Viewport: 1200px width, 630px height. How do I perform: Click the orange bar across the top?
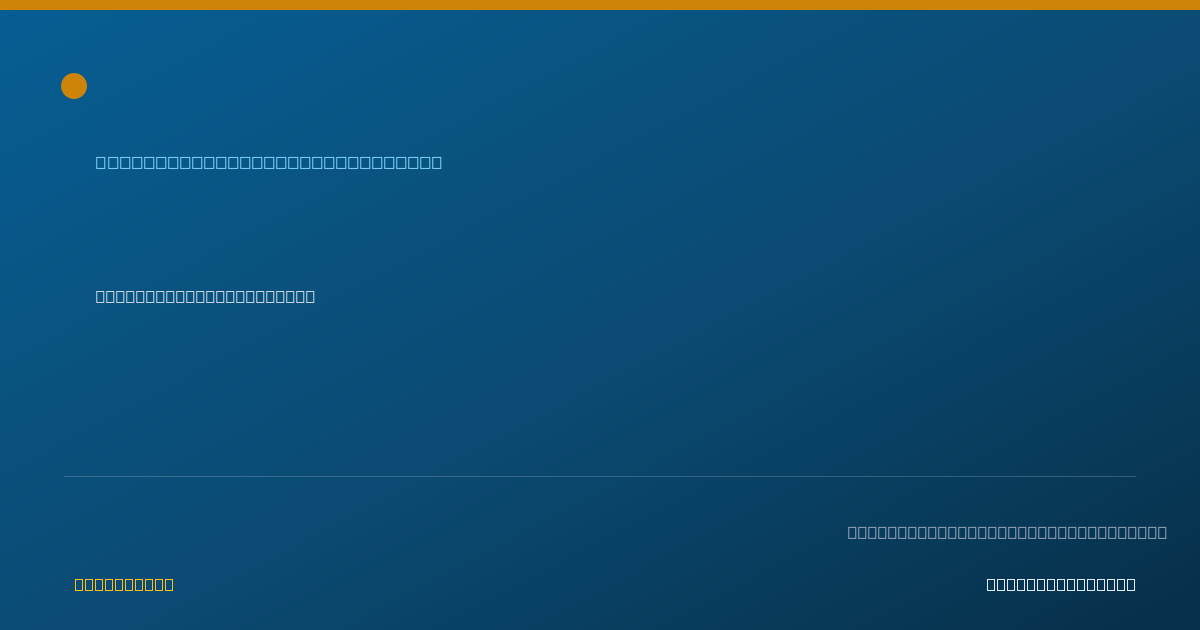pos(600,5)
